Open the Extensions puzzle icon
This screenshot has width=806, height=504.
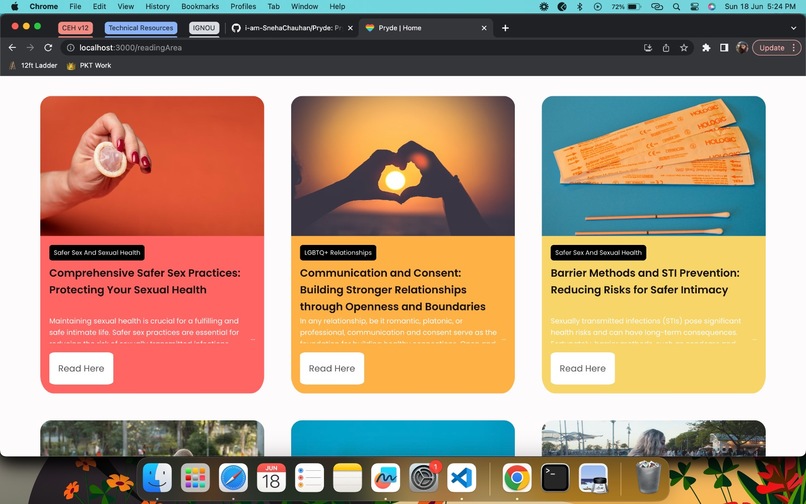706,48
